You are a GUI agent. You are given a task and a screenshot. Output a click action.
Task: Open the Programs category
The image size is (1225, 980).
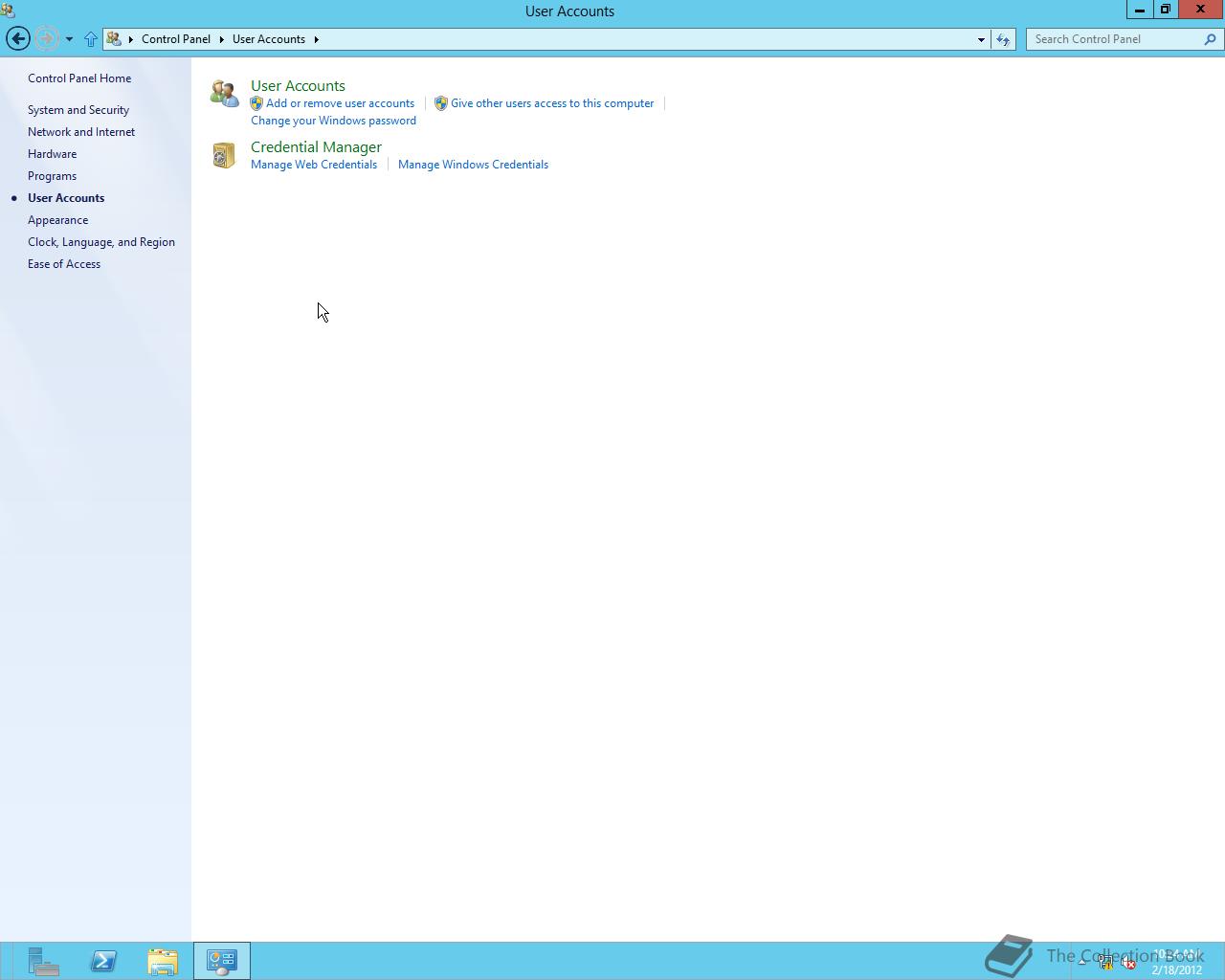coord(53,176)
